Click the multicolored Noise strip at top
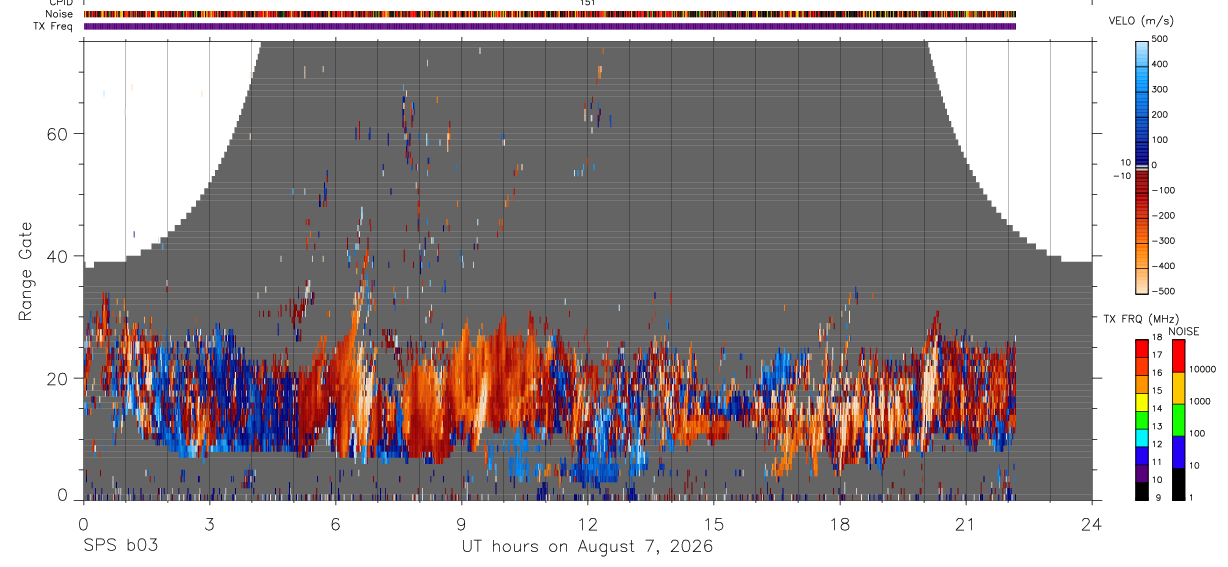 click(x=550, y=14)
